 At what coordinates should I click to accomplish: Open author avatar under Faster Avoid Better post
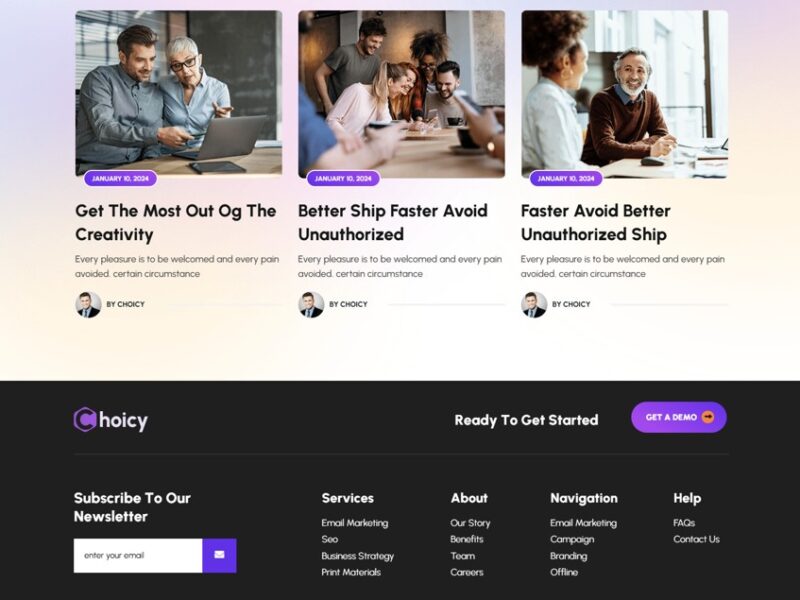tap(534, 305)
